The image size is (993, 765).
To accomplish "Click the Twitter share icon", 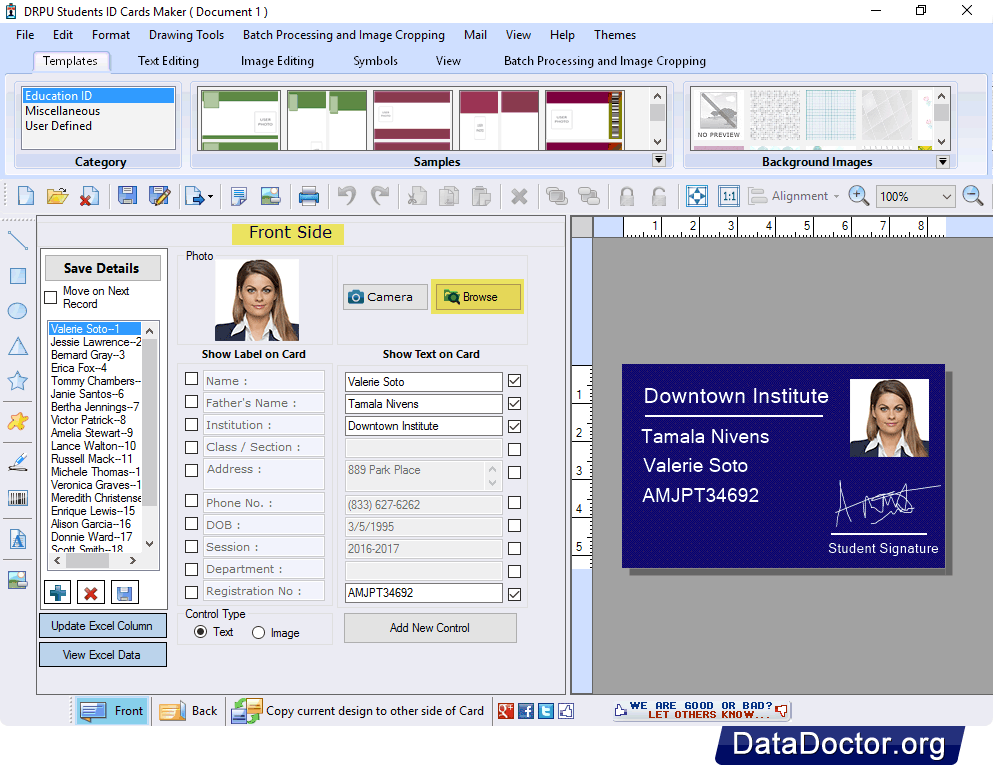I will pos(546,711).
